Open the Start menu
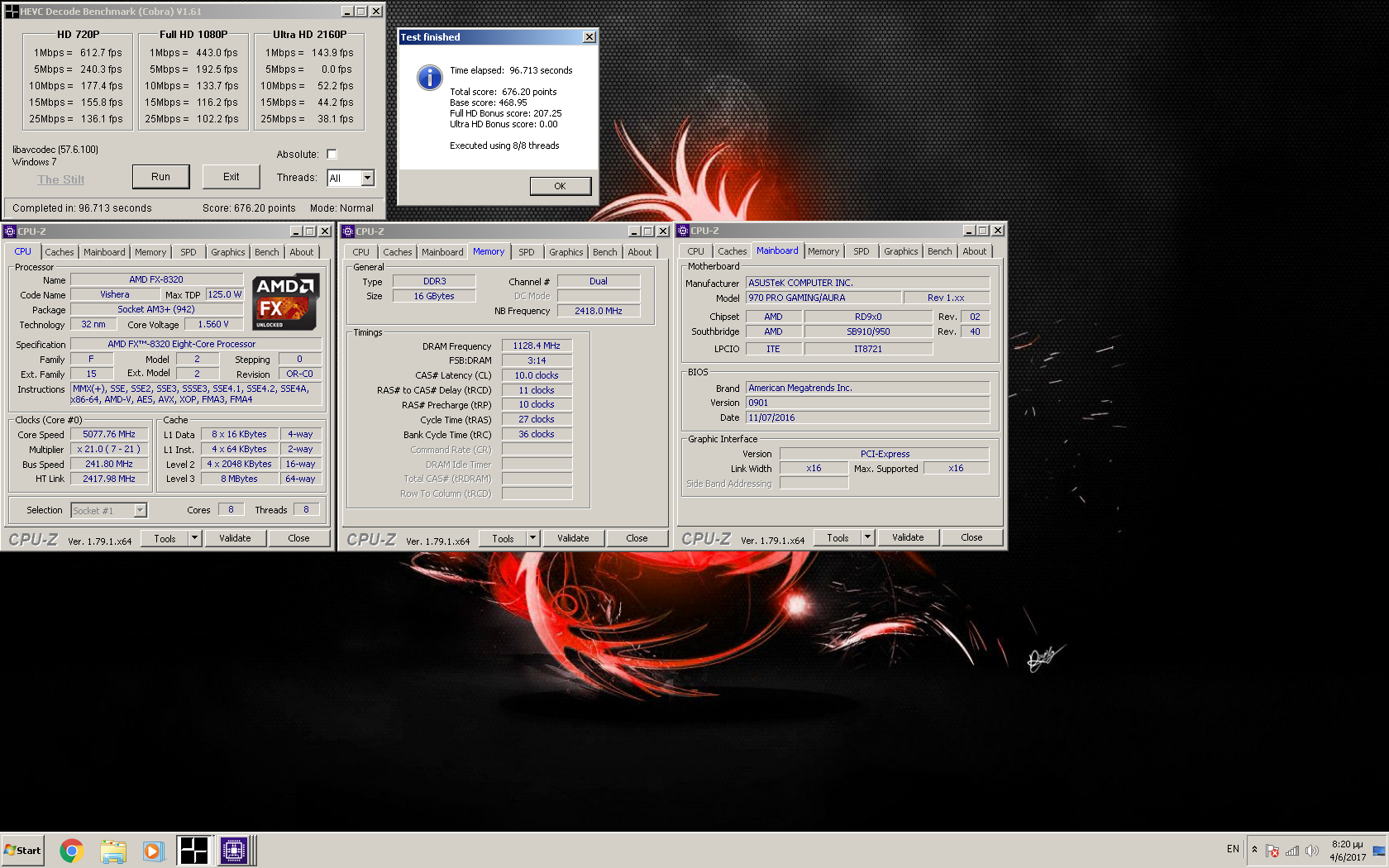The width and height of the screenshot is (1389, 868). point(22,850)
